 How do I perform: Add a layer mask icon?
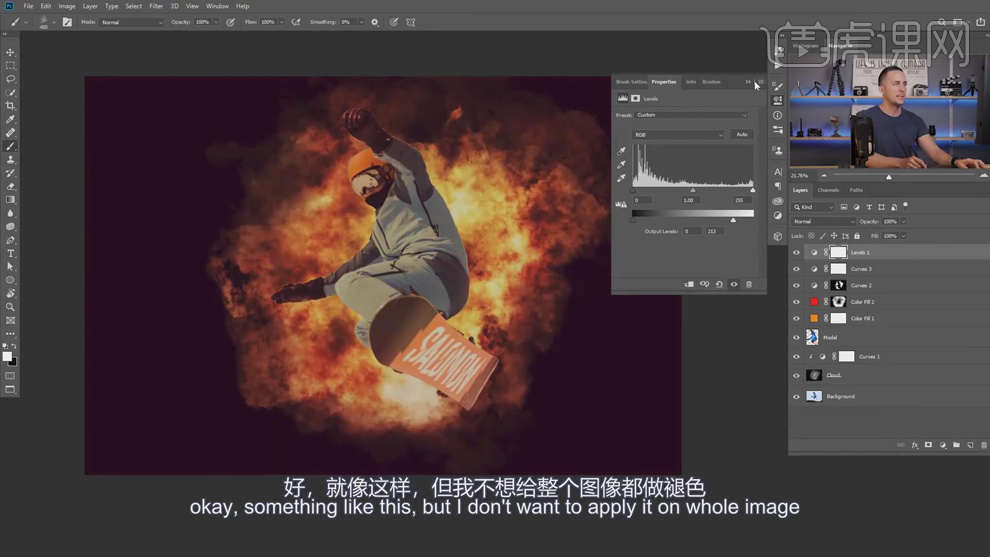coord(928,445)
